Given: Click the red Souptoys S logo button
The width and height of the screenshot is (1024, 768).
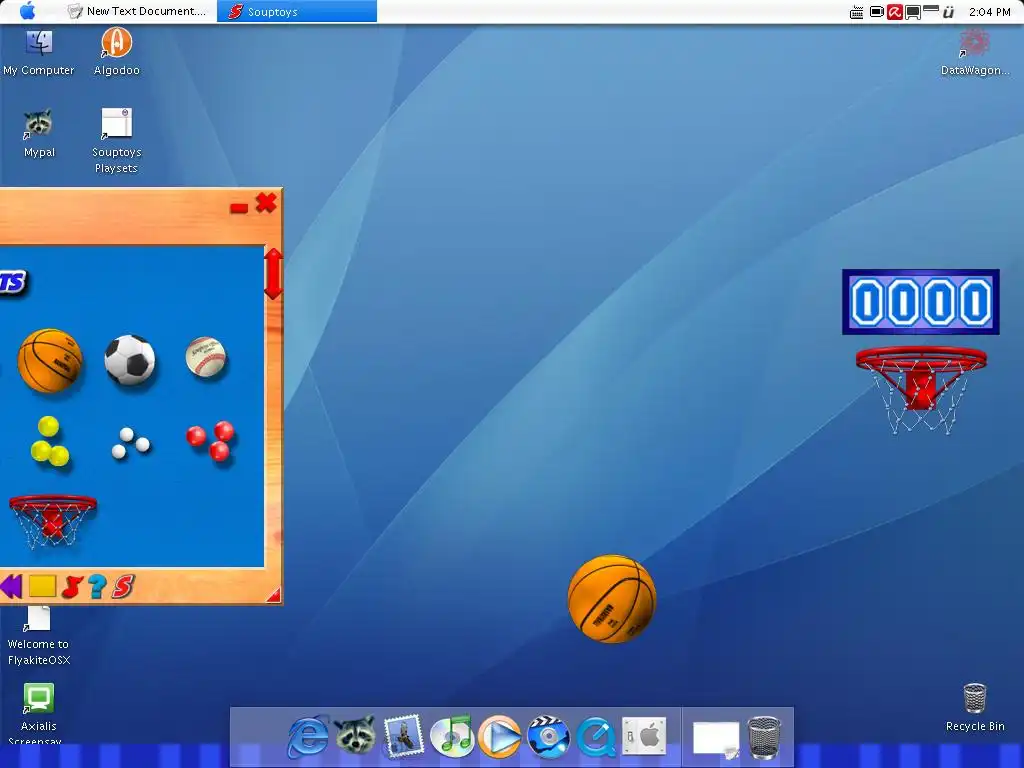Looking at the screenshot, I should point(123,586).
